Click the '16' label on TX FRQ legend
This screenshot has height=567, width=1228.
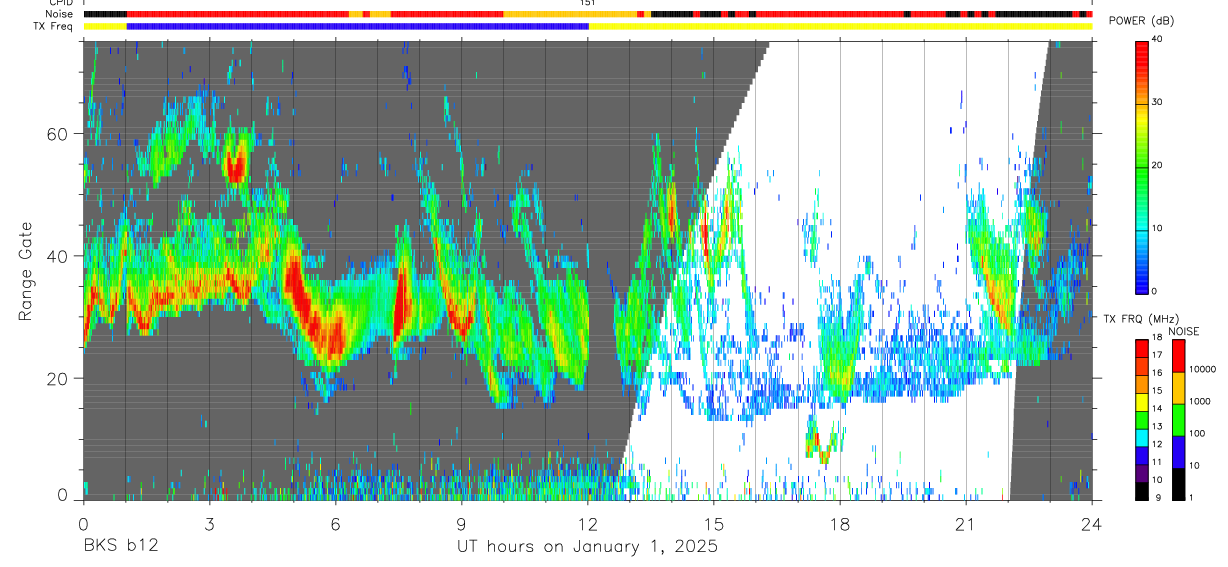pos(1156,372)
